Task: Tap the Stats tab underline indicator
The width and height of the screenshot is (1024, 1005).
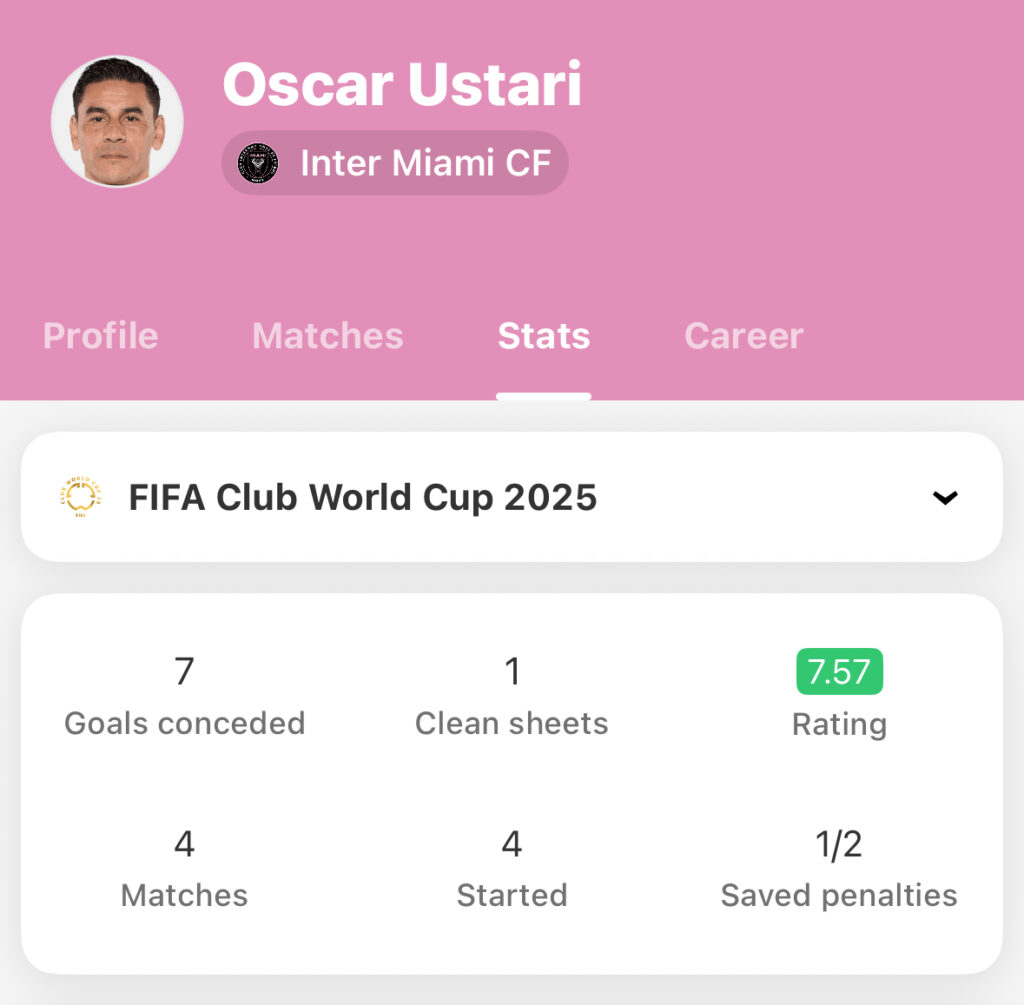Action: pos(543,396)
